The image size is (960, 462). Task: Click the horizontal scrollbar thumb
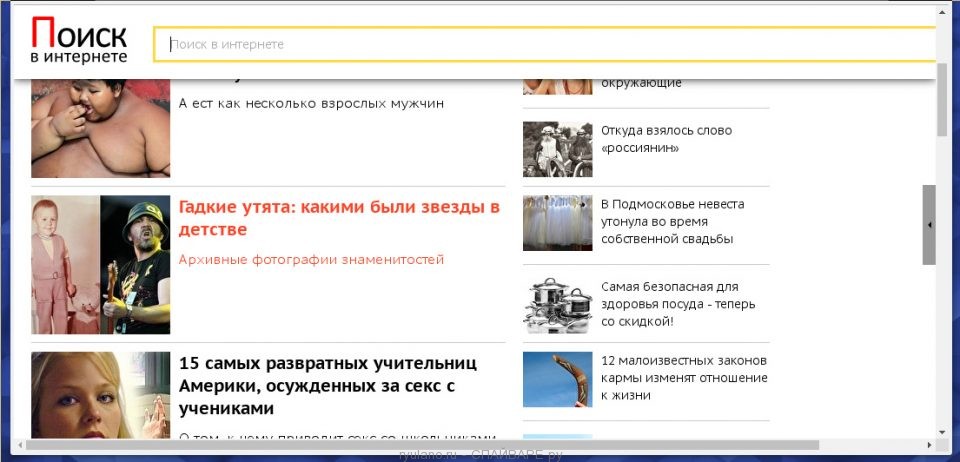(x=422, y=444)
